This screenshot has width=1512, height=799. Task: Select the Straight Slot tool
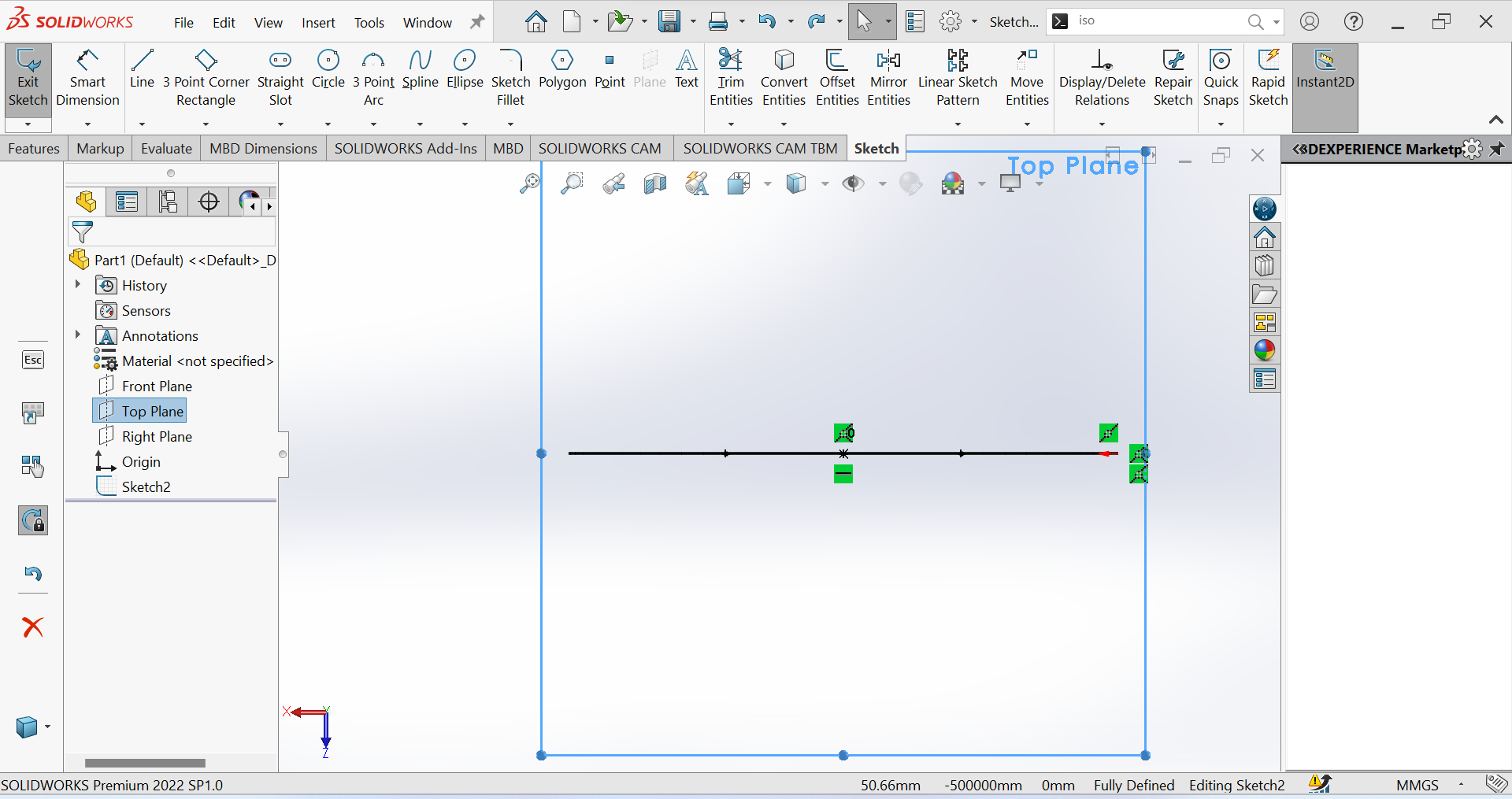280,79
